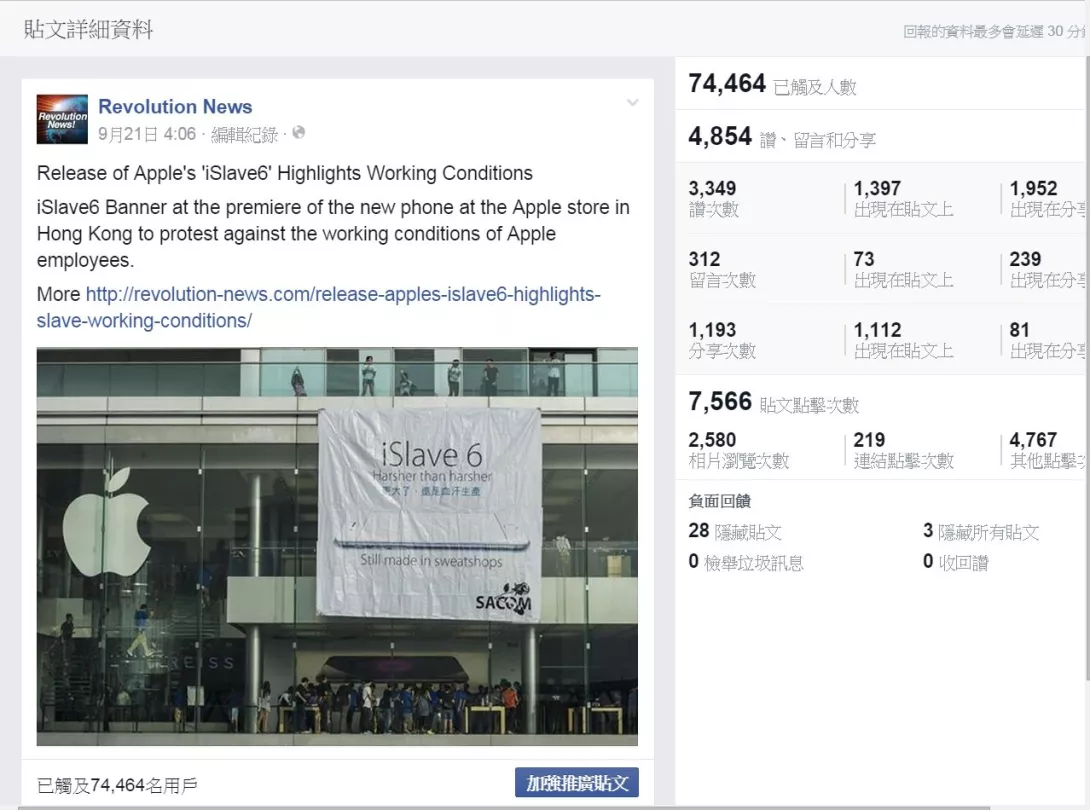
Task: Click the post headline about Apple's iSlave6
Action: [x=285, y=173]
